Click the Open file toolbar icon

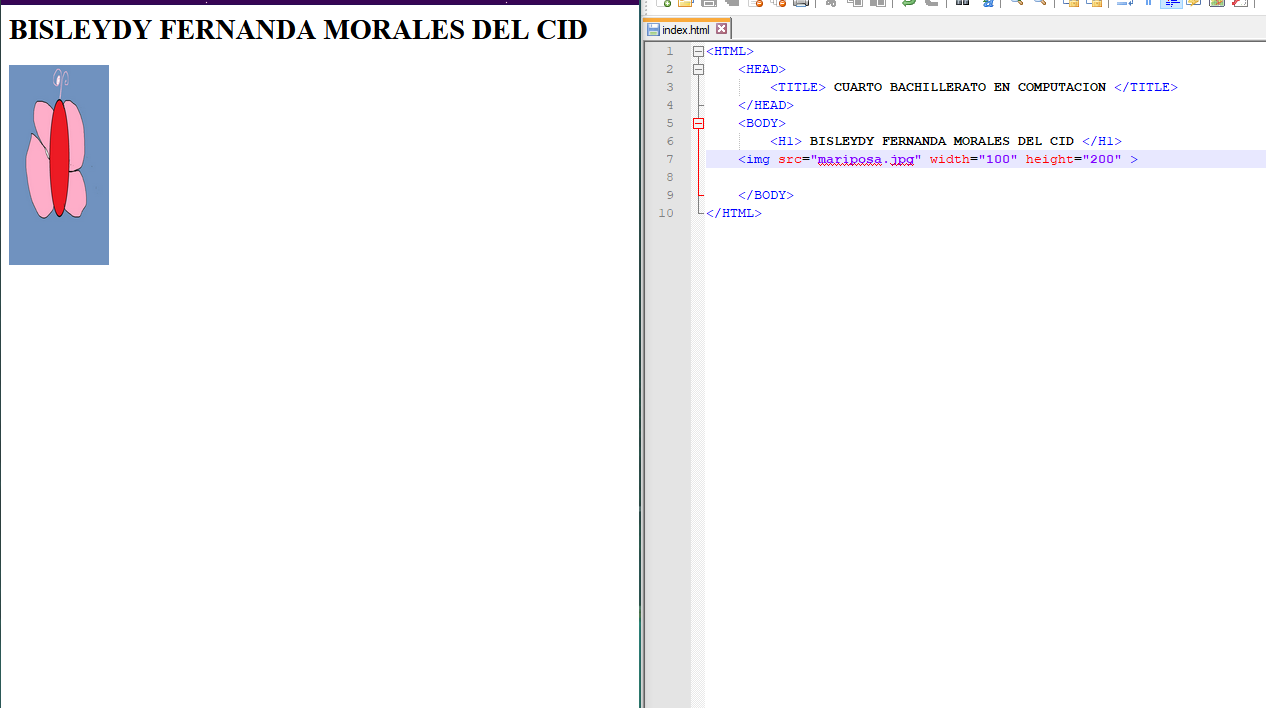coord(686,3)
